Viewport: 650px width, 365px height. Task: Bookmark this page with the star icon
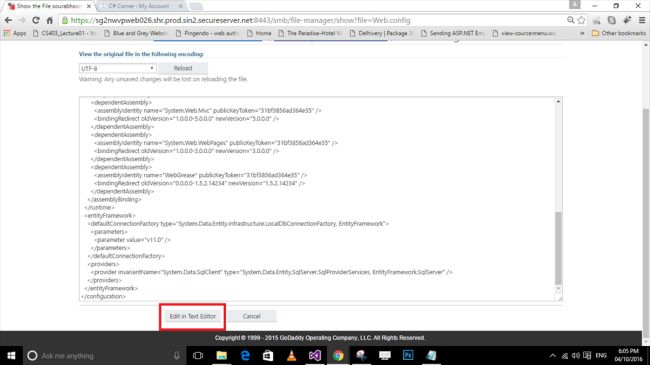[581, 20]
